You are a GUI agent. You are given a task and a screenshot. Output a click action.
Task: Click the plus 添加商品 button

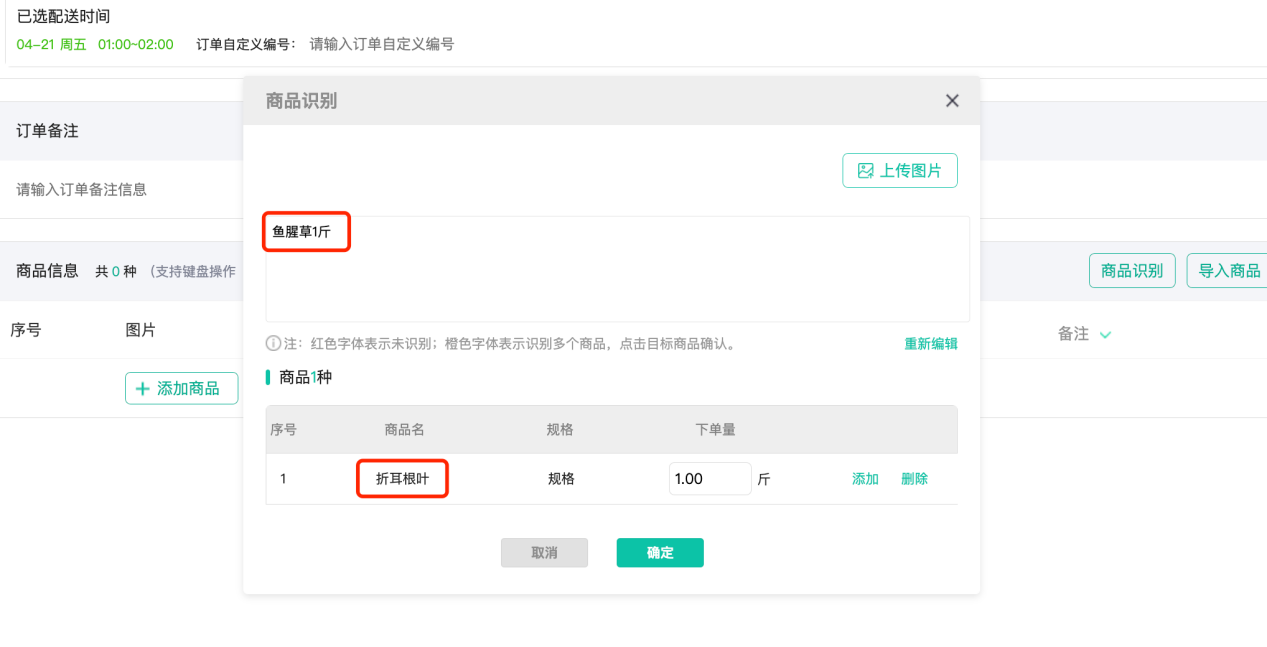tap(181, 388)
